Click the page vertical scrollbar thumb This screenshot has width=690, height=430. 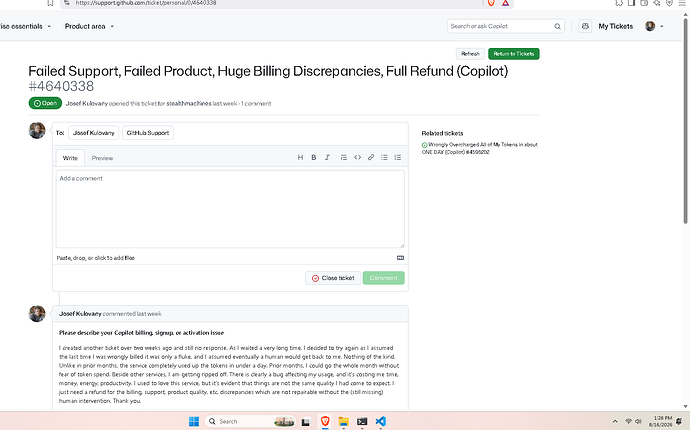click(x=685, y=121)
